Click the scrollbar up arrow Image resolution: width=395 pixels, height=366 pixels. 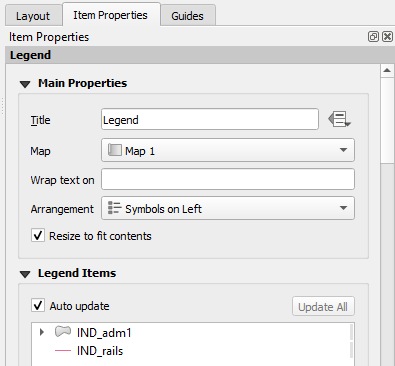(x=387, y=70)
